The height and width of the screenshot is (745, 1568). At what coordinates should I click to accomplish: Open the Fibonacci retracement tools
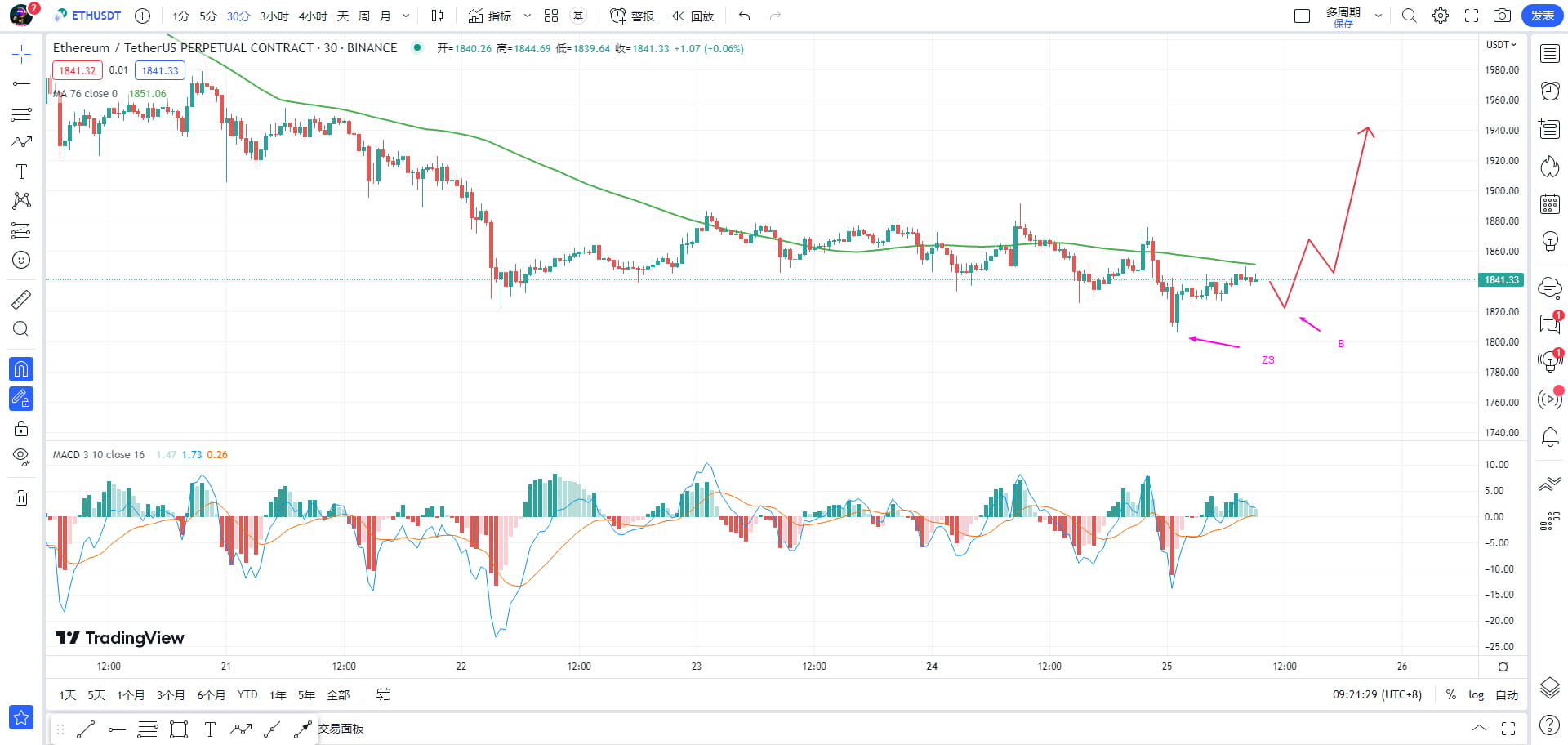[x=21, y=113]
